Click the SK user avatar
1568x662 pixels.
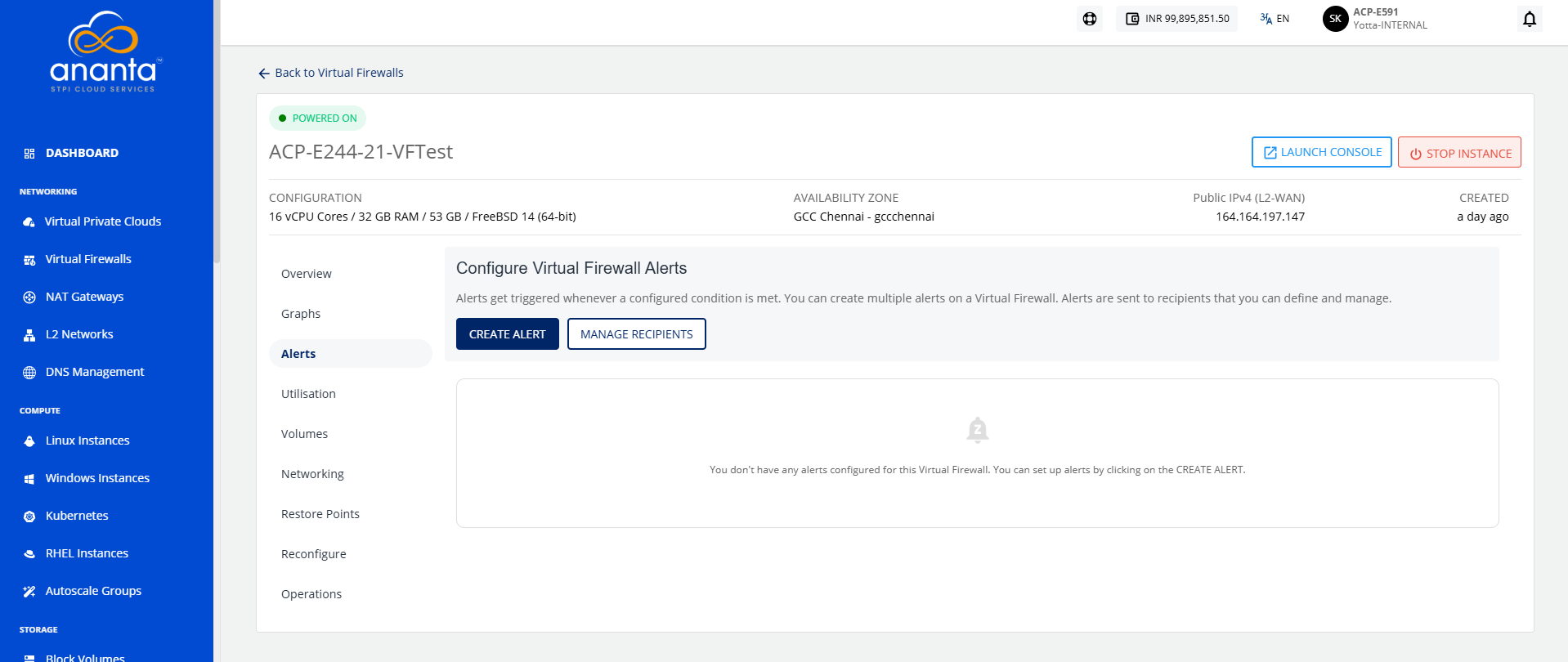[x=1335, y=19]
